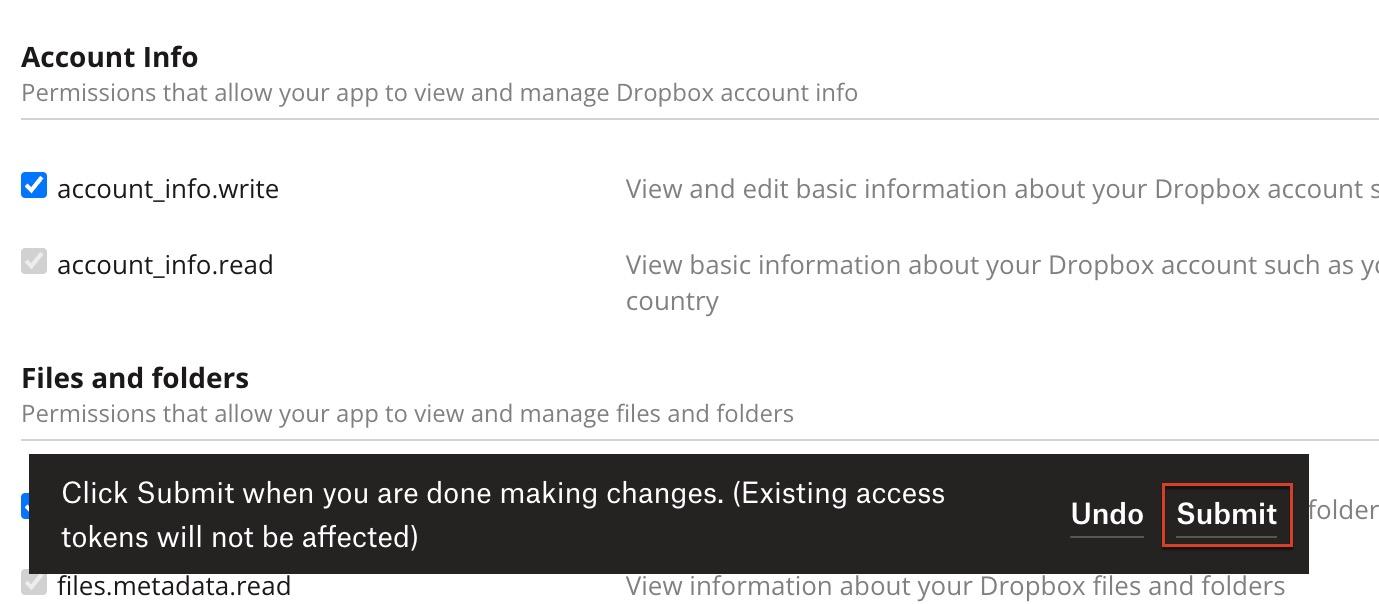The image size is (1379, 604).
Task: Click the Files and folders subtitle text
Action: (409, 413)
